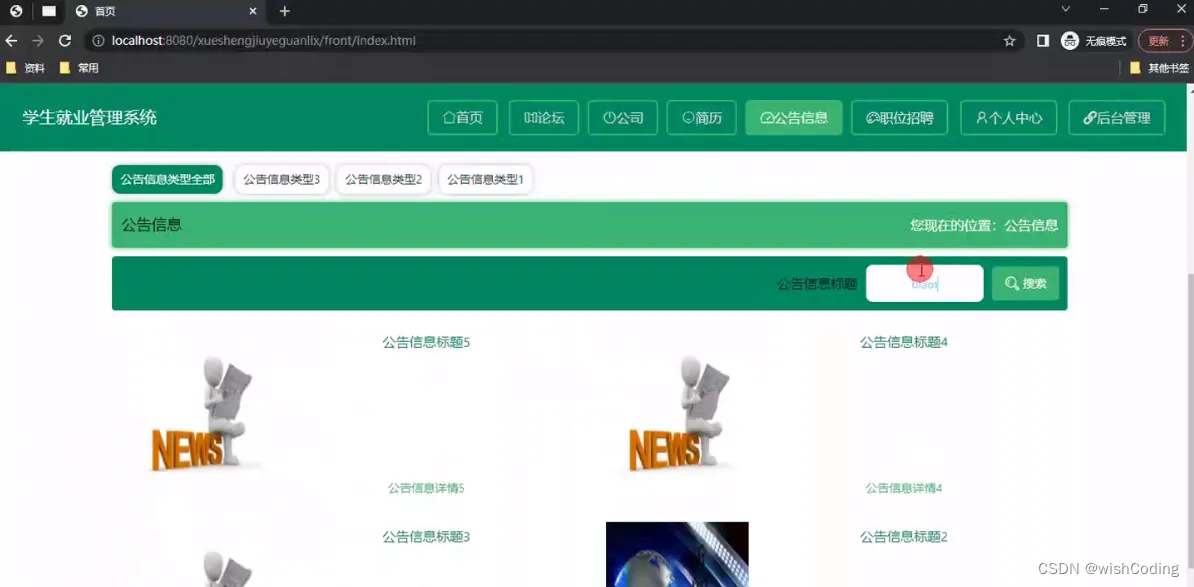
Task: Click 公告信息详情5 text
Action: (426, 488)
